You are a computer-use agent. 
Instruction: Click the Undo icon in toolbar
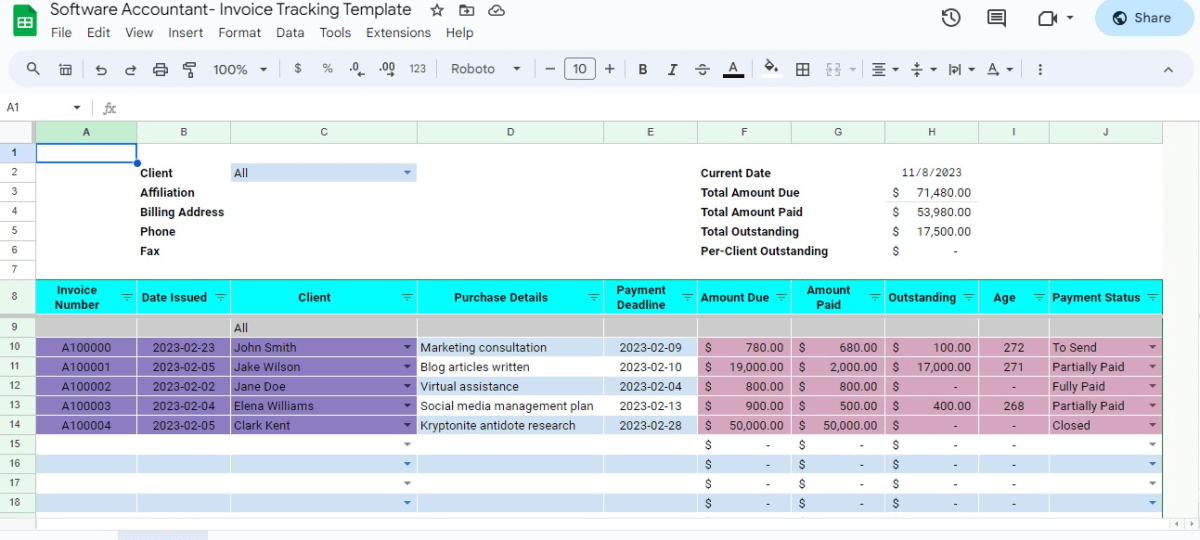point(101,69)
